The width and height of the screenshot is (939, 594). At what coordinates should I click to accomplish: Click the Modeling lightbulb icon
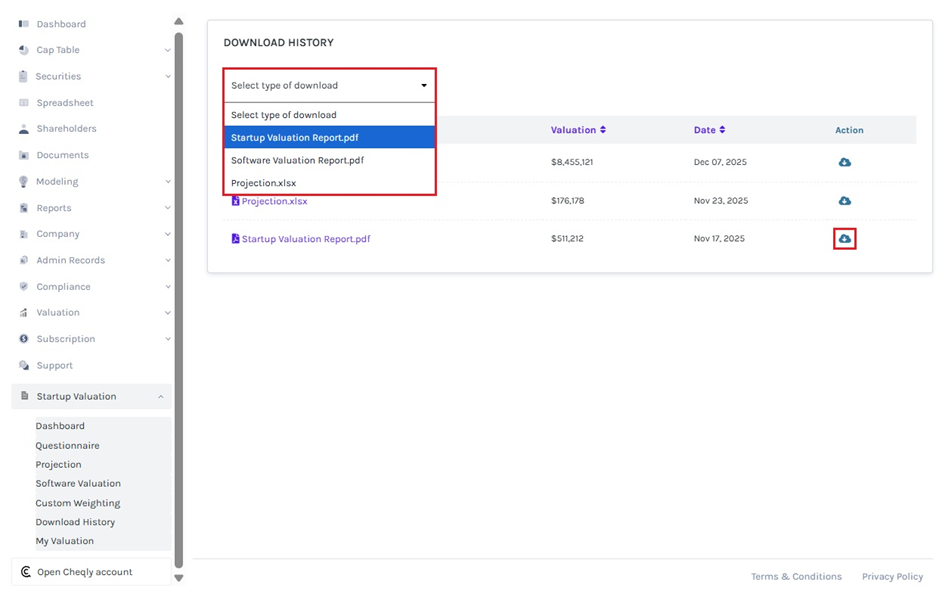(24, 182)
